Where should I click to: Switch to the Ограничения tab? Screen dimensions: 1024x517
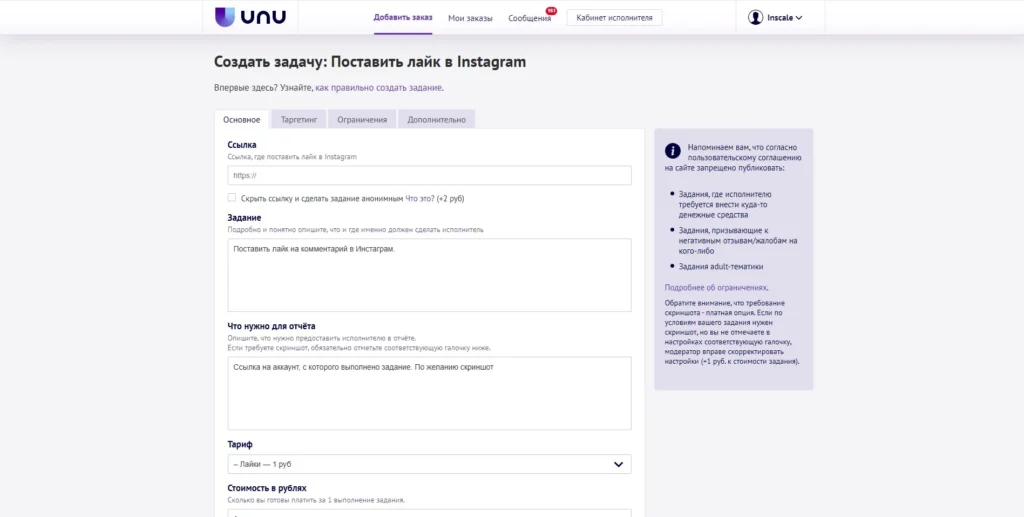coord(362,119)
